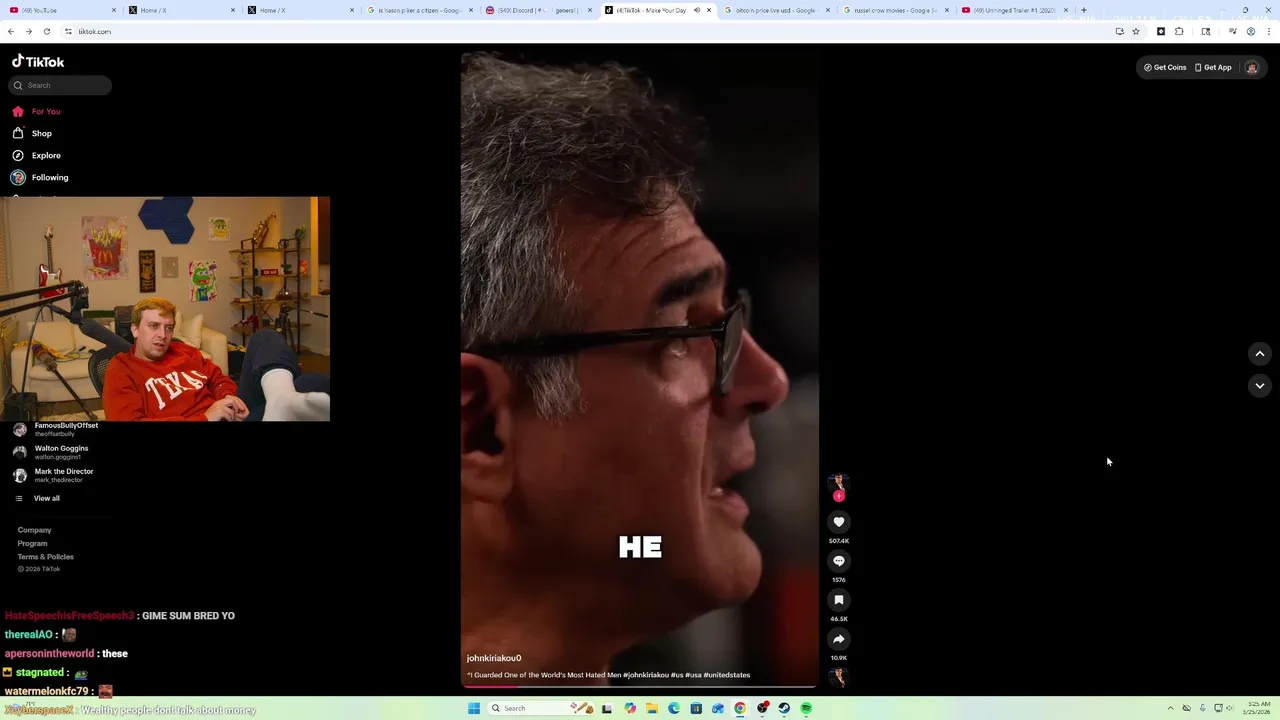Open the creator's avatar above the like button
This screenshot has height=720, width=1280.
point(839,484)
